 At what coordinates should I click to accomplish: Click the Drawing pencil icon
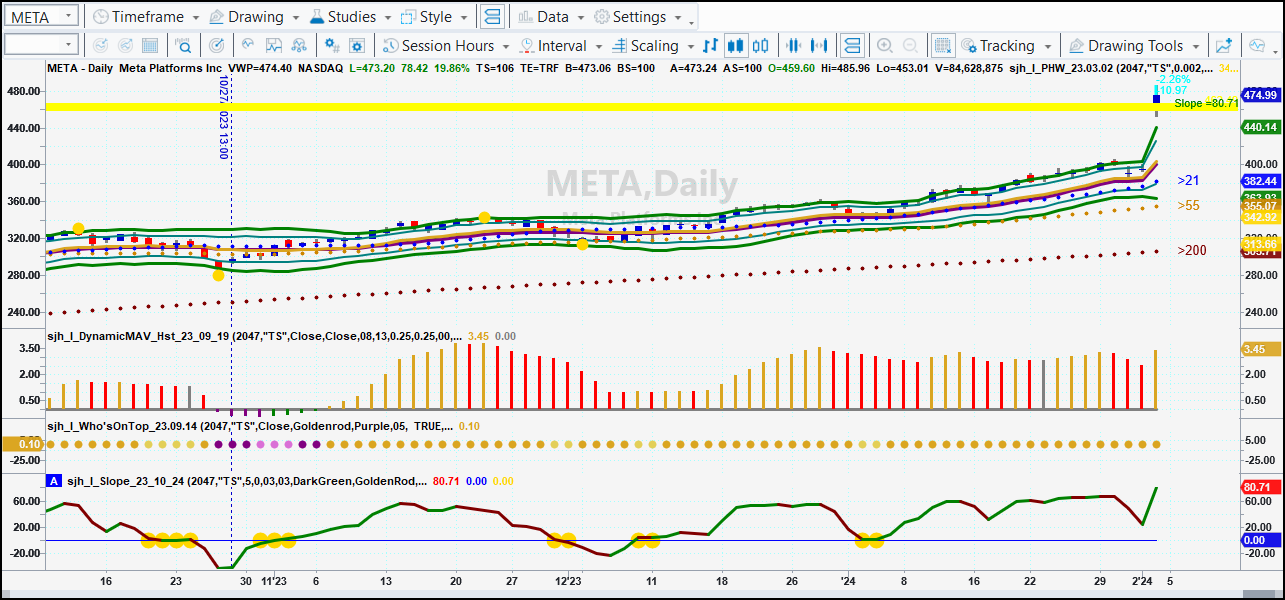point(215,17)
